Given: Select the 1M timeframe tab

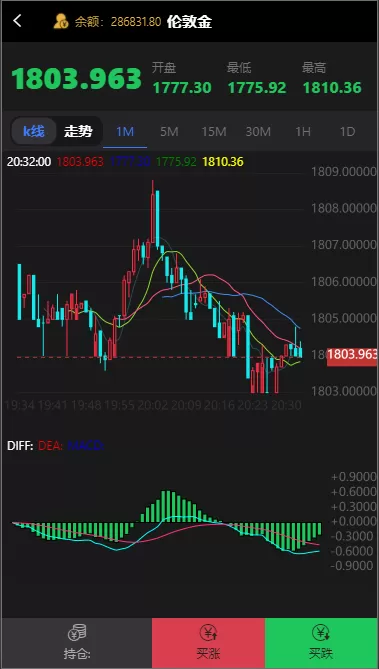Looking at the screenshot, I should (125, 132).
